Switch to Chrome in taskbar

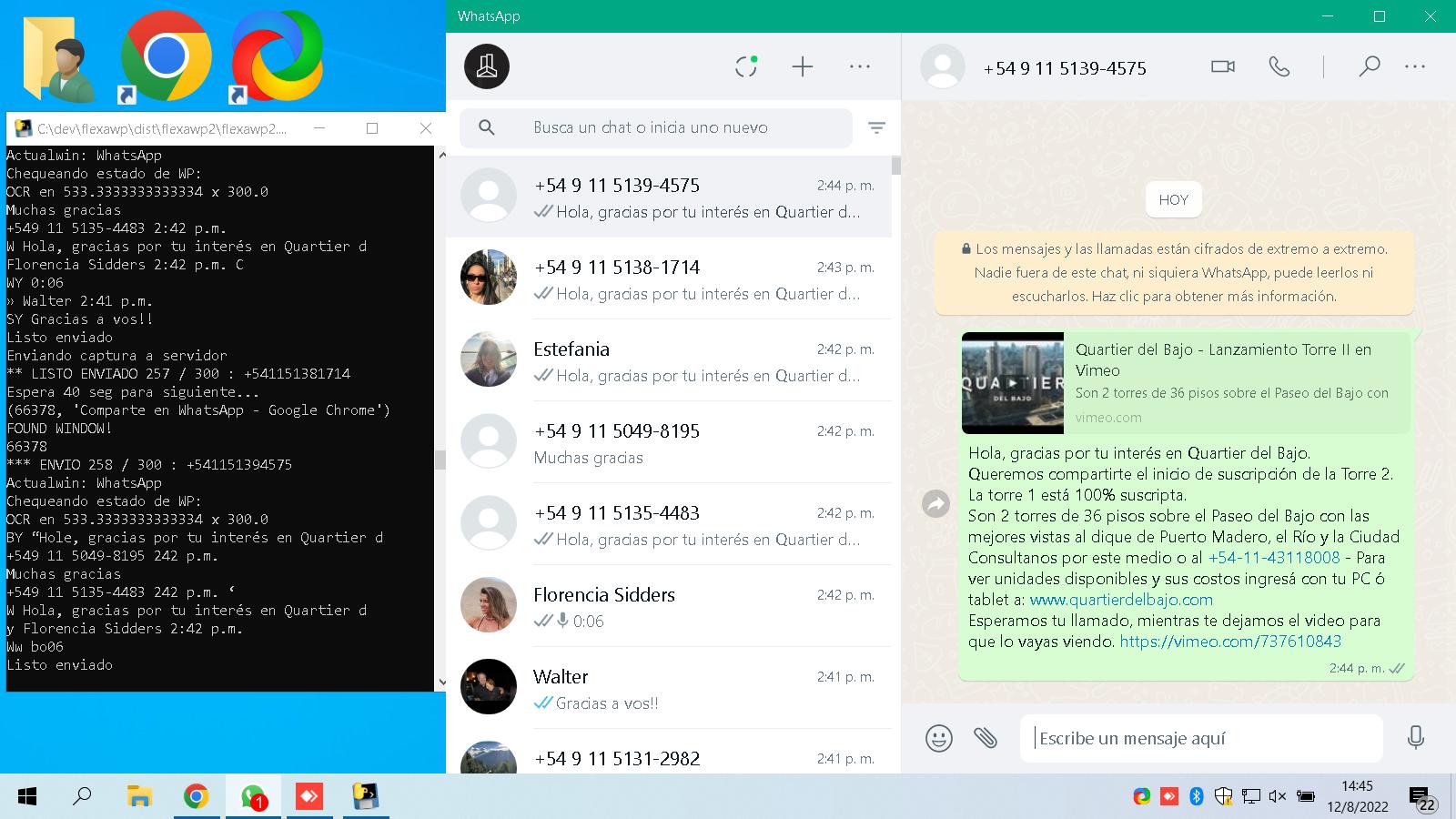(196, 797)
